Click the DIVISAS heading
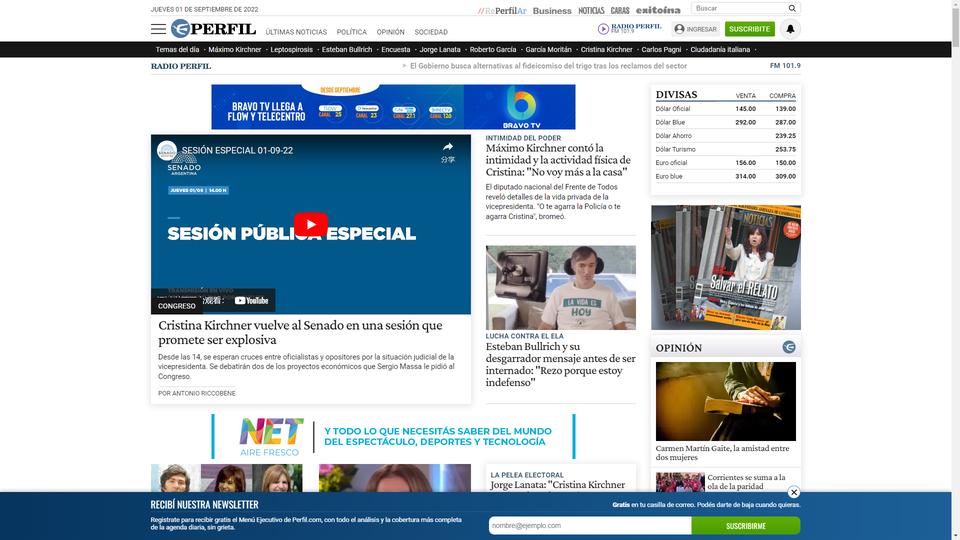Image resolution: width=960 pixels, height=540 pixels. 676,94
